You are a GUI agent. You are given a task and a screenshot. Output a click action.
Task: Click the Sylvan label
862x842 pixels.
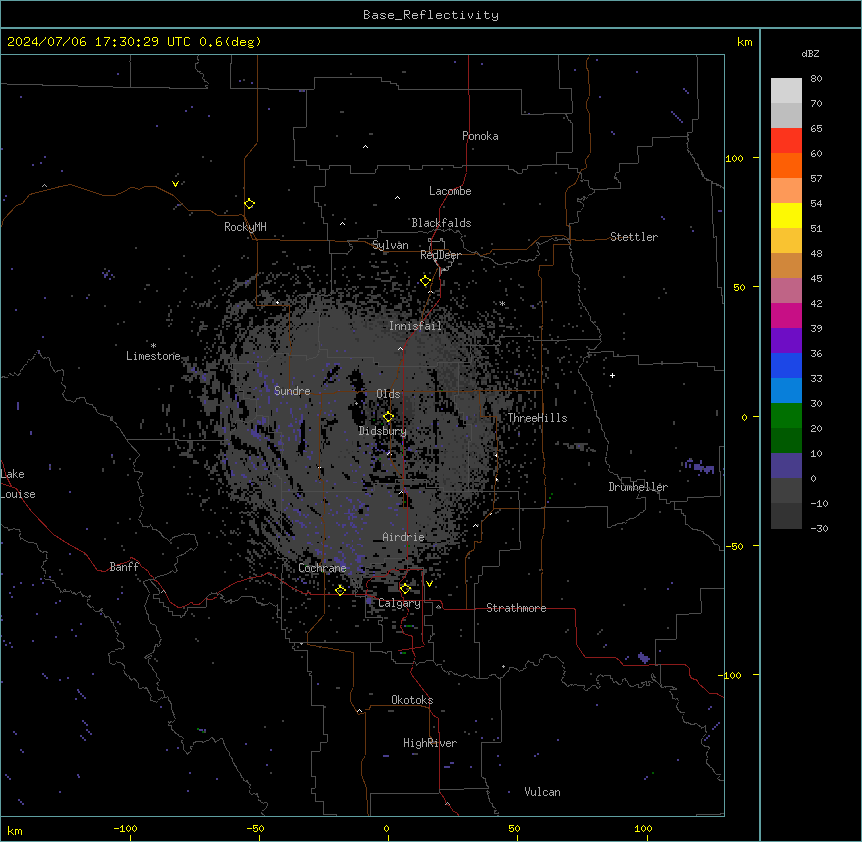click(390, 245)
